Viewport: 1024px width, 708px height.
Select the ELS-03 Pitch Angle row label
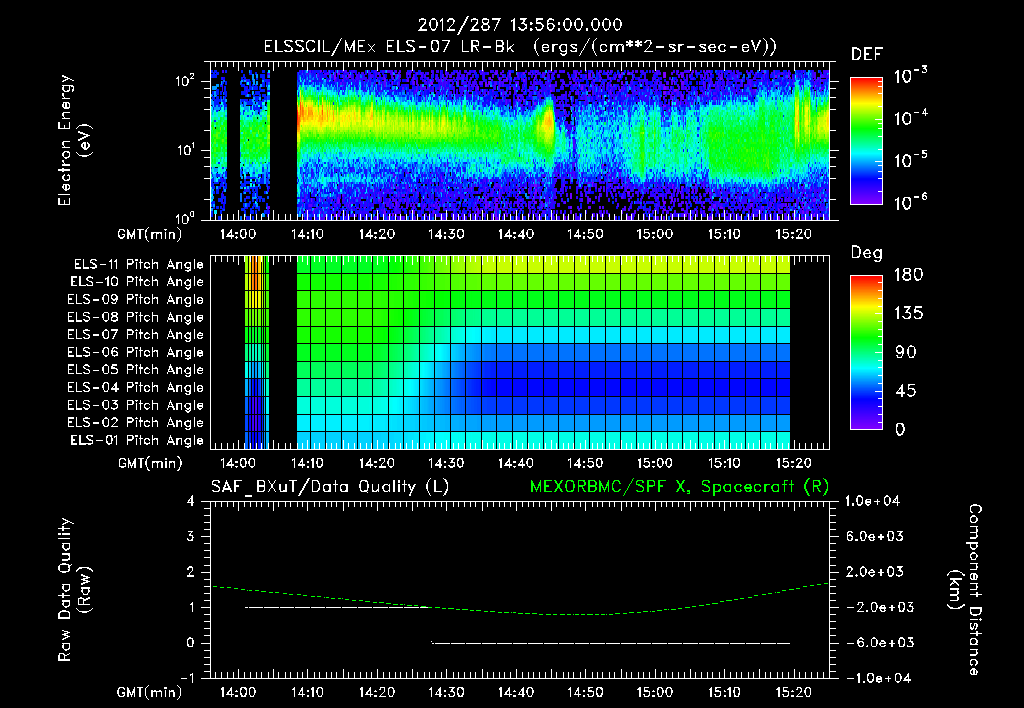click(x=135, y=406)
